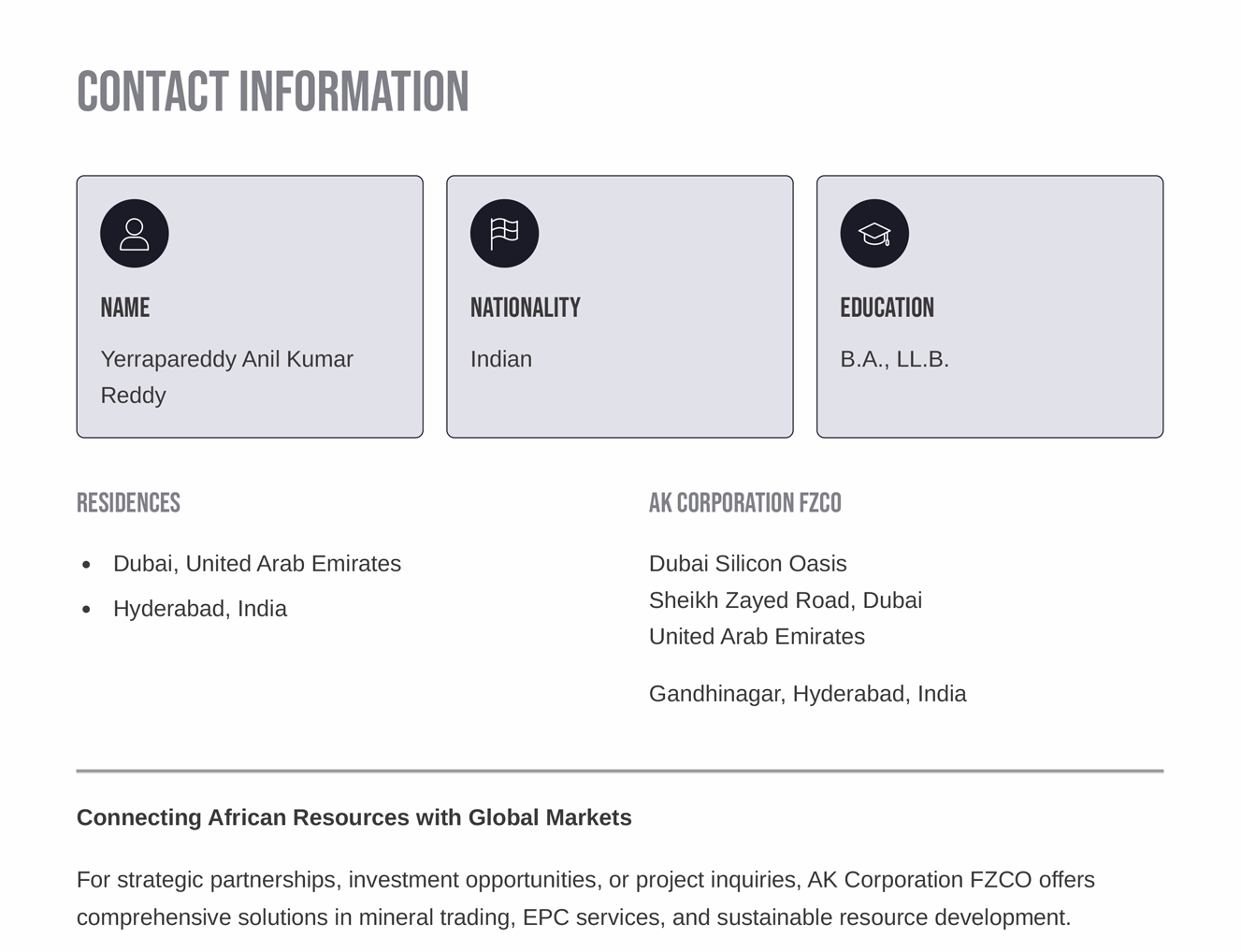The image size is (1241, 952).
Task: Click the flag icon in the Nationality card
Action: pos(504,234)
